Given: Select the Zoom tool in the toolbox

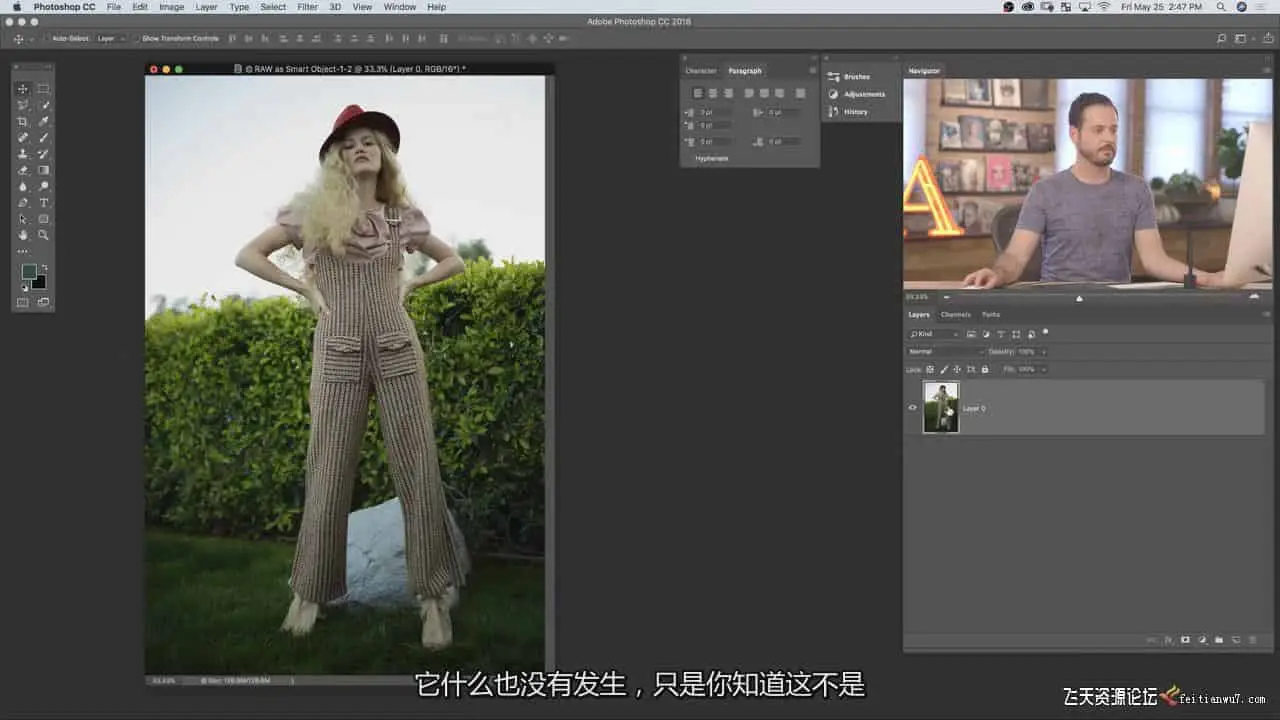Looking at the screenshot, I should click(x=44, y=235).
